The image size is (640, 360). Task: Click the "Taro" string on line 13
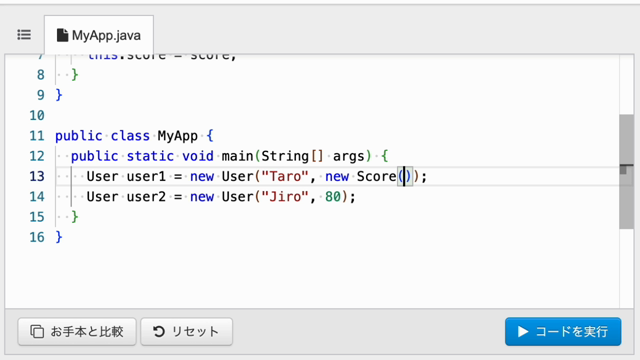[x=285, y=176]
